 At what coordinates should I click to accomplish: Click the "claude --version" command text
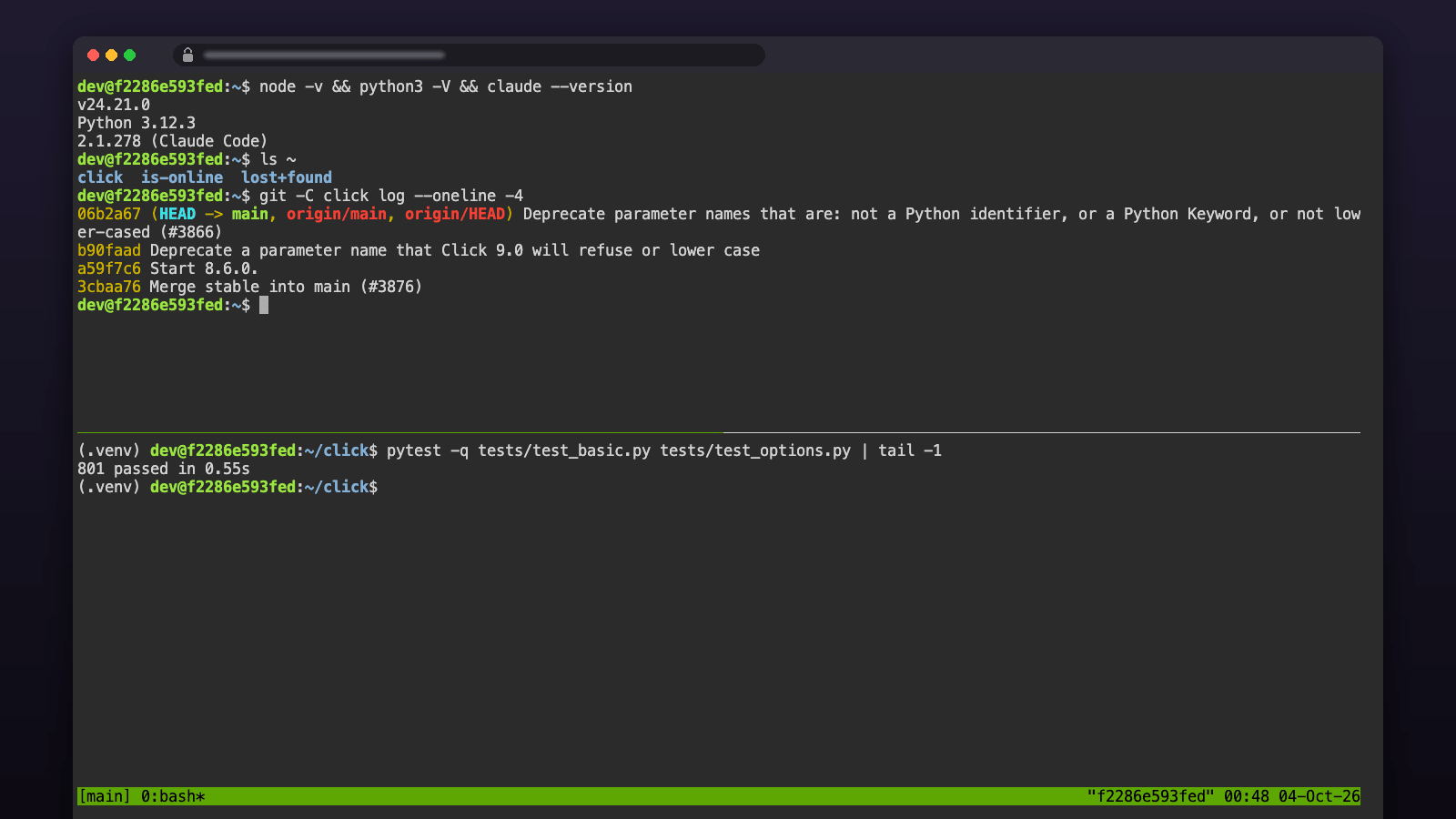(x=560, y=86)
